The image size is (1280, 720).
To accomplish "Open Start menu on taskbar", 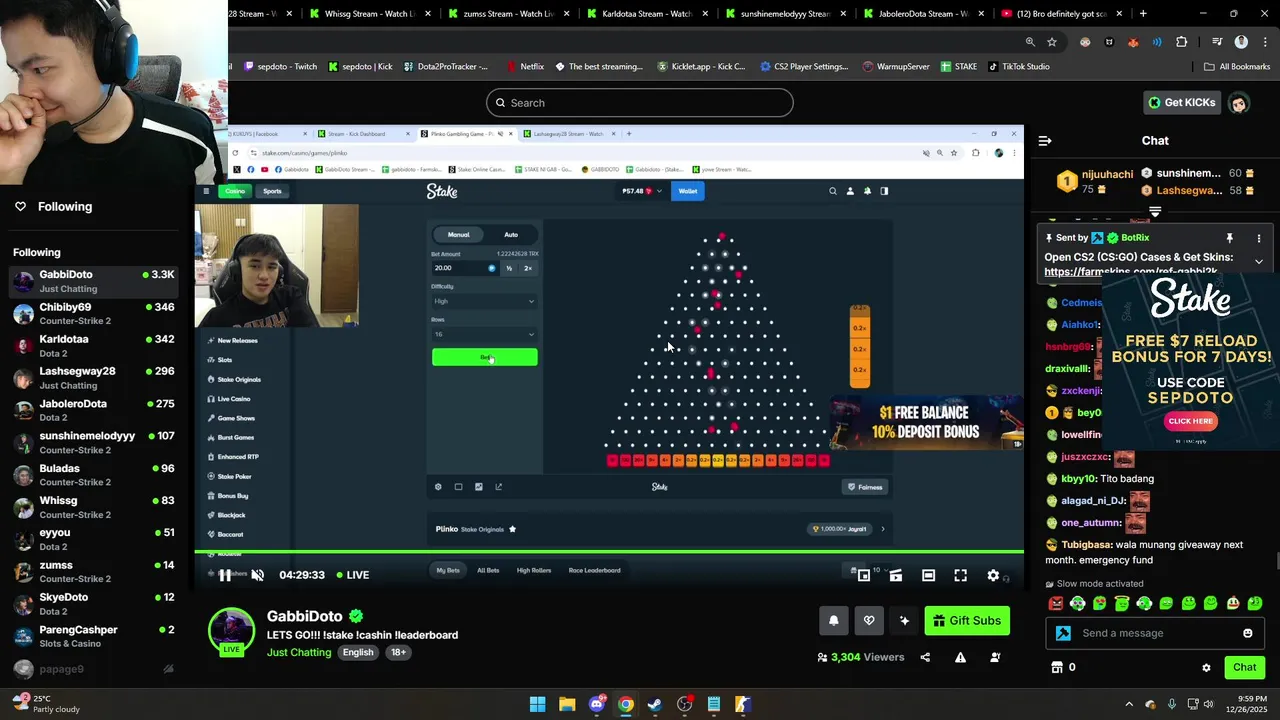I will click(537, 704).
